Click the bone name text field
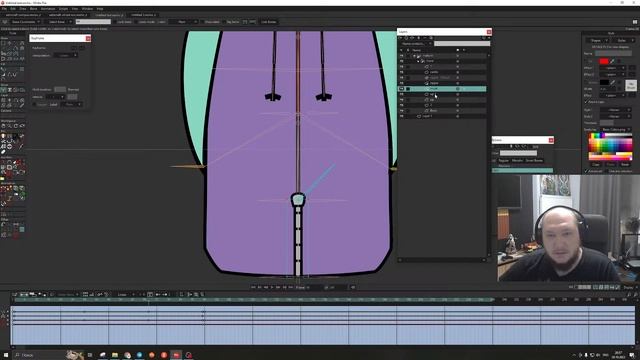This screenshot has height=360, width=640. (93, 22)
